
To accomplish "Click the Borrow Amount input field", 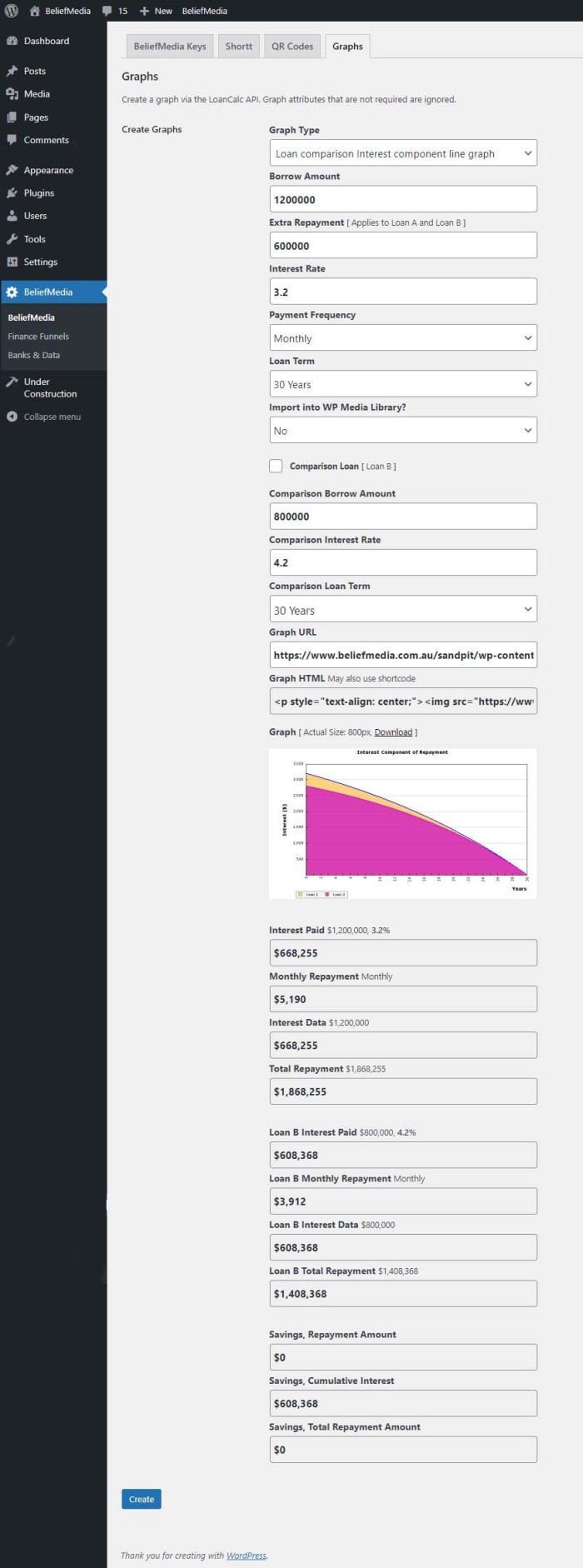I will (402, 200).
